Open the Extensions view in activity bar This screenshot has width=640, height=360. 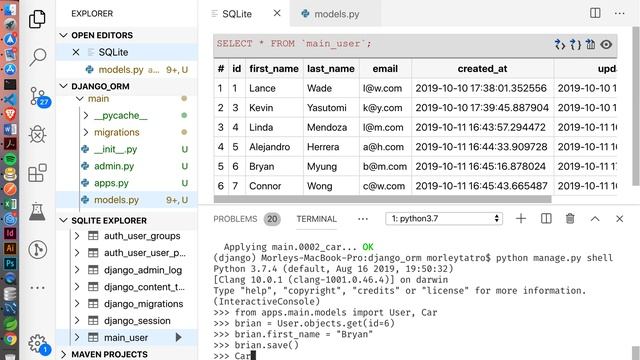(x=37, y=173)
